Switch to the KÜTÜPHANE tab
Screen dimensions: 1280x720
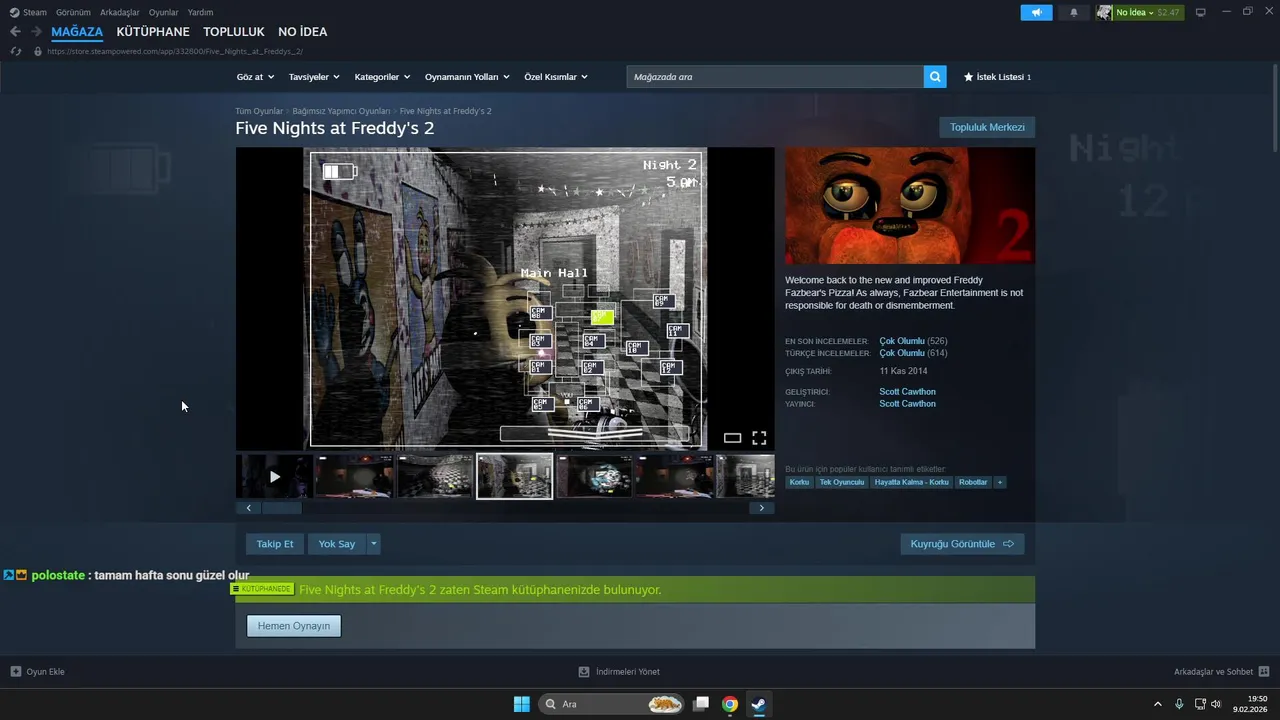pyautogui.click(x=153, y=32)
